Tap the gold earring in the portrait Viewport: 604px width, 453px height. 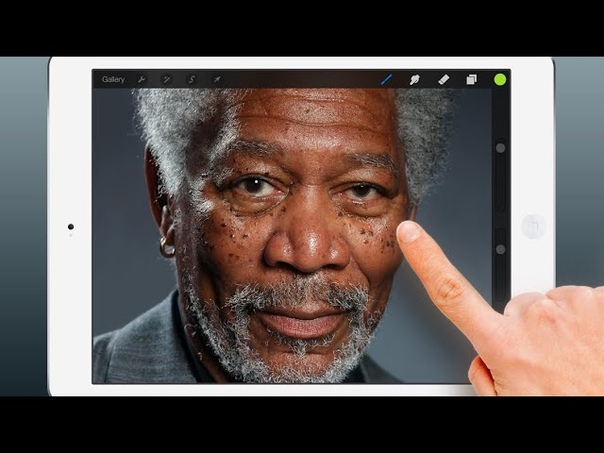click(167, 251)
